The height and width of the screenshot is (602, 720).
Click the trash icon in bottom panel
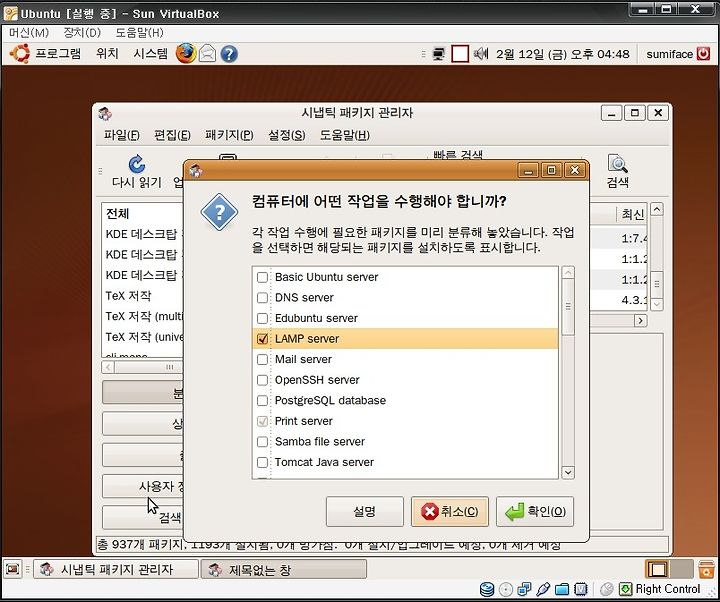(x=706, y=569)
